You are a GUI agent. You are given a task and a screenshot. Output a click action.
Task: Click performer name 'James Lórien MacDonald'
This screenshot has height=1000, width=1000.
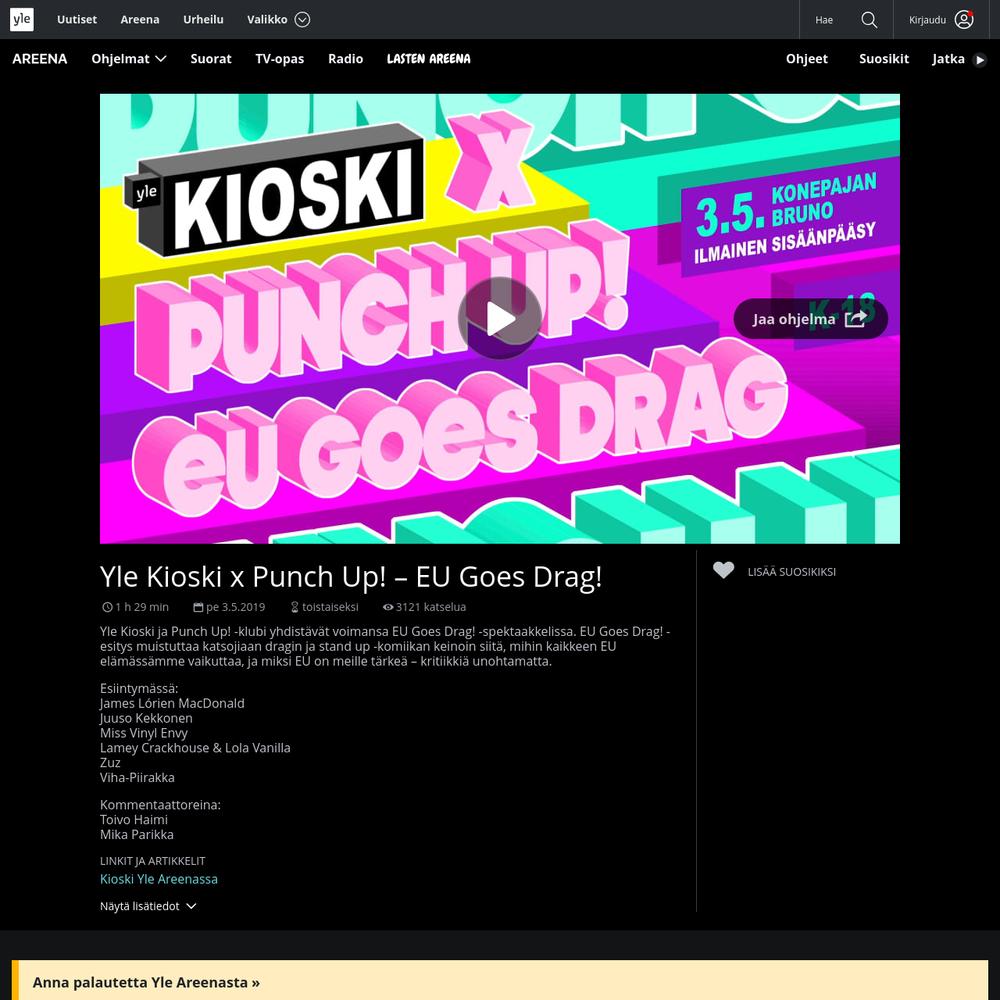(172, 703)
